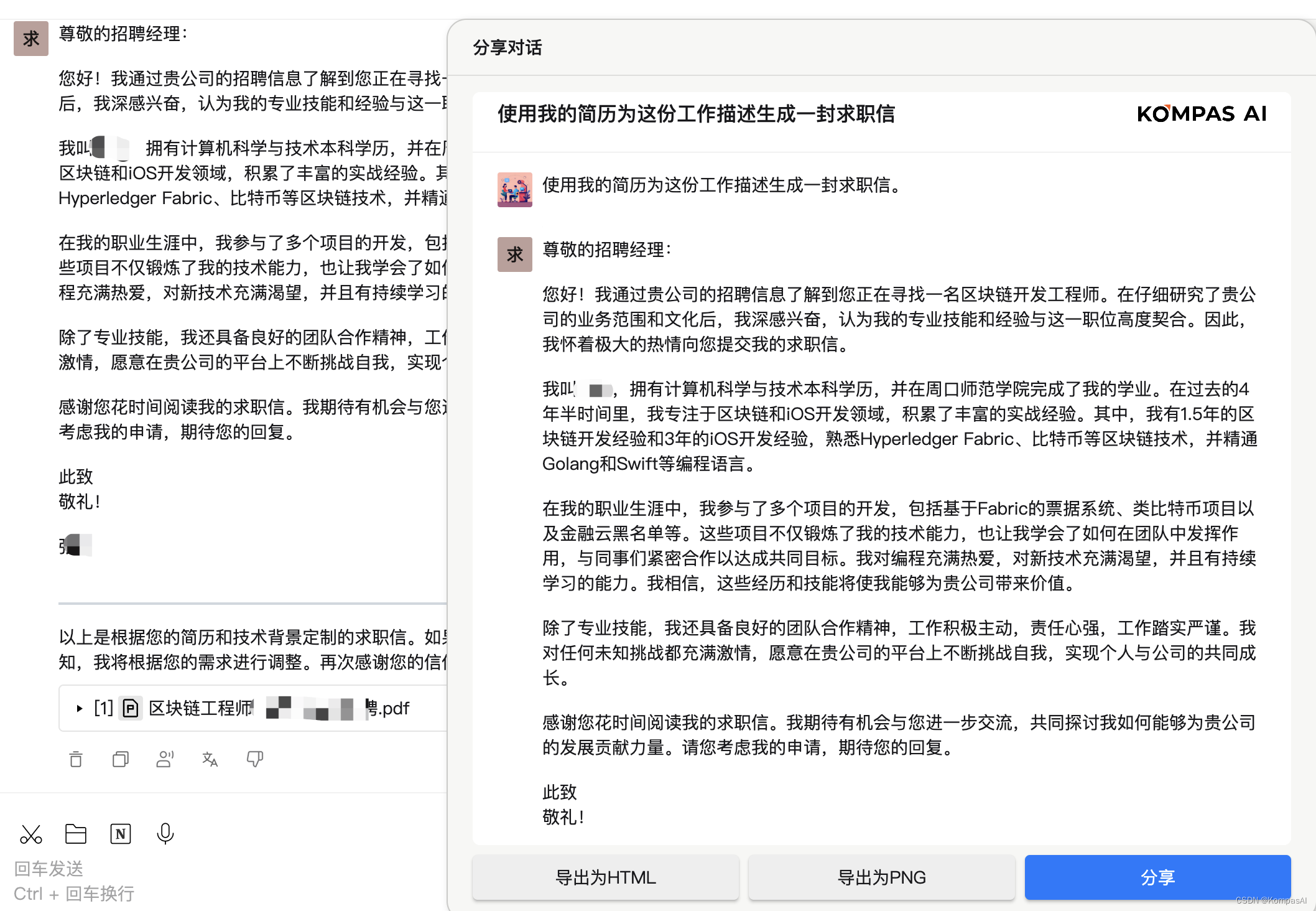Click the PDF file type icon in reference

click(x=131, y=708)
